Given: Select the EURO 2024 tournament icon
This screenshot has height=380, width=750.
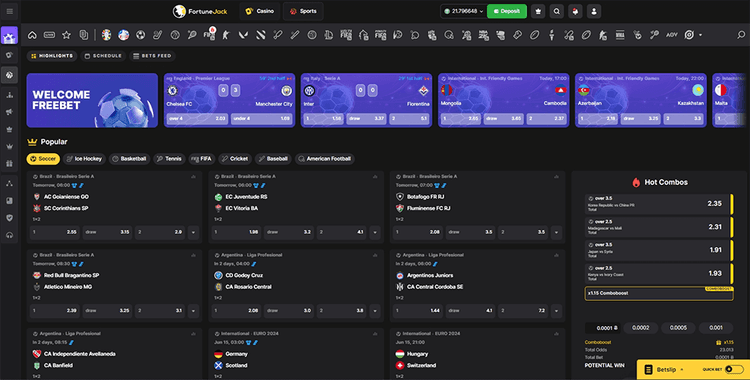Looking at the screenshot, I should pos(107,35).
